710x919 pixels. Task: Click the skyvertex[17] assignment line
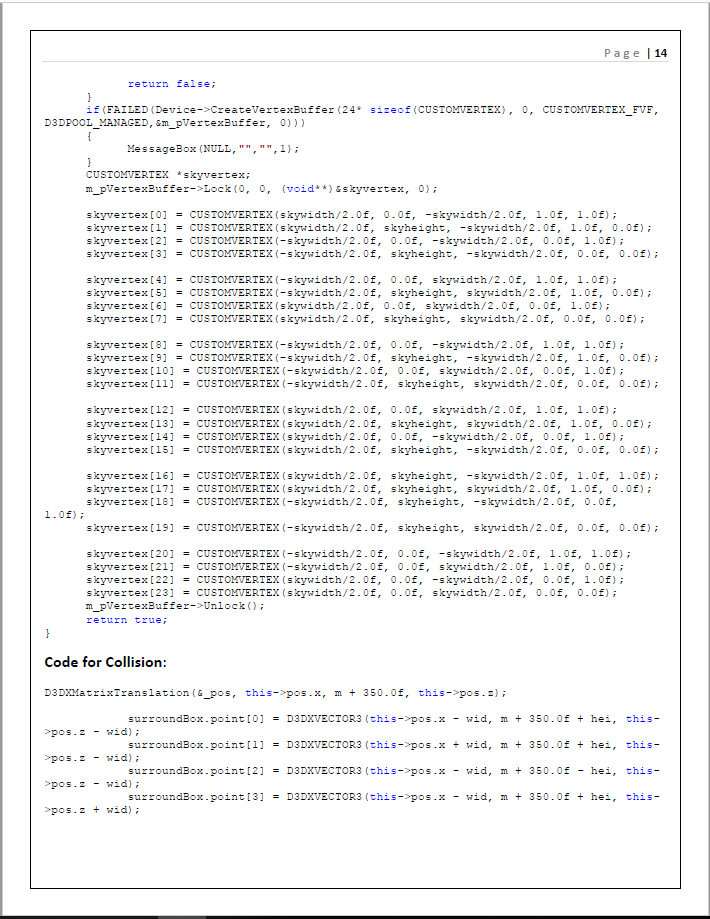tap(369, 489)
